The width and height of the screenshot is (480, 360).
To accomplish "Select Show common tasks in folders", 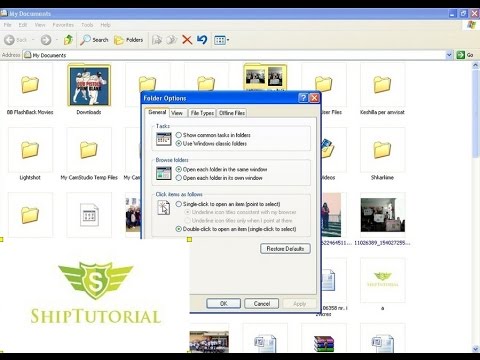I will coord(213,135).
